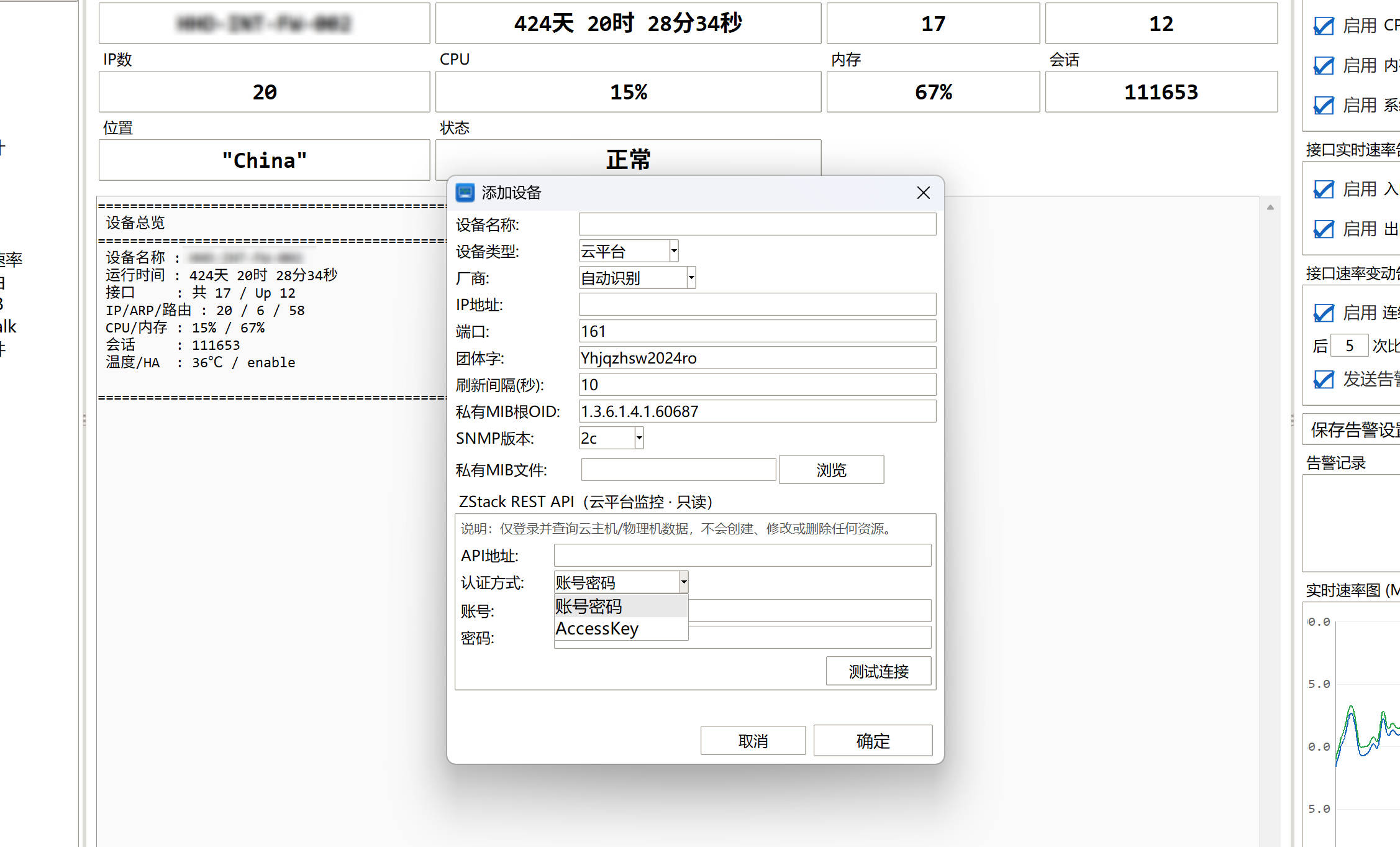Click the 设备名称 input field

coord(757,224)
